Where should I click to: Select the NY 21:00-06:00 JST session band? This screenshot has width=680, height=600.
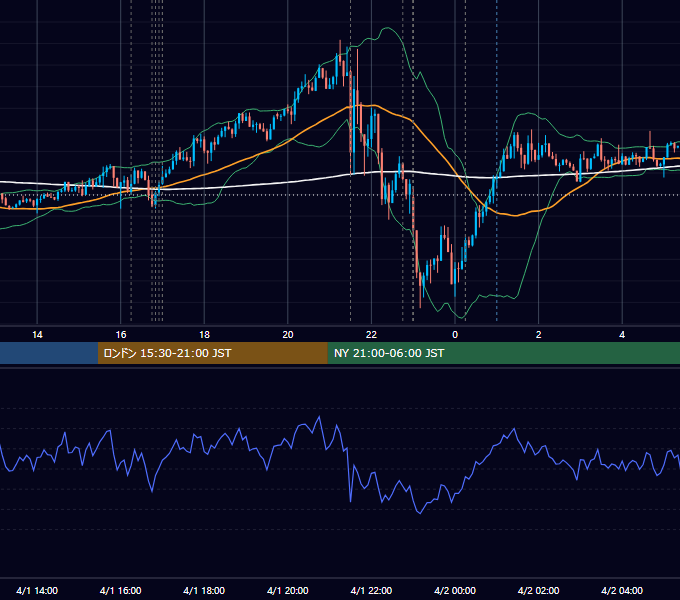[503, 353]
